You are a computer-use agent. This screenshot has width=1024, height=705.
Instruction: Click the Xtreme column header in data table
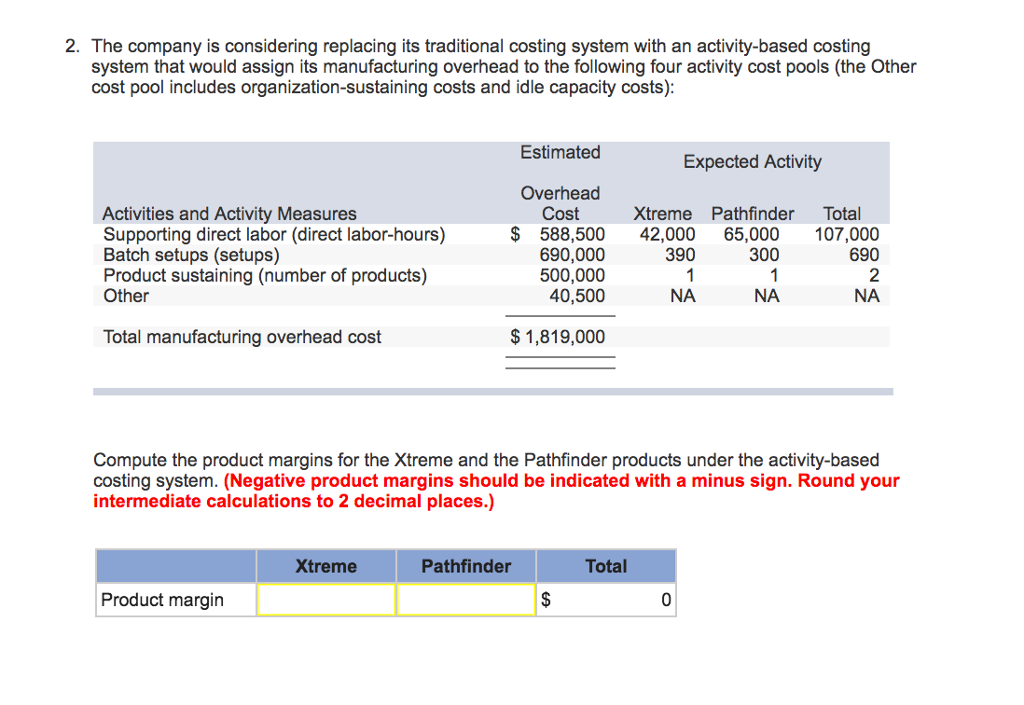point(662,214)
